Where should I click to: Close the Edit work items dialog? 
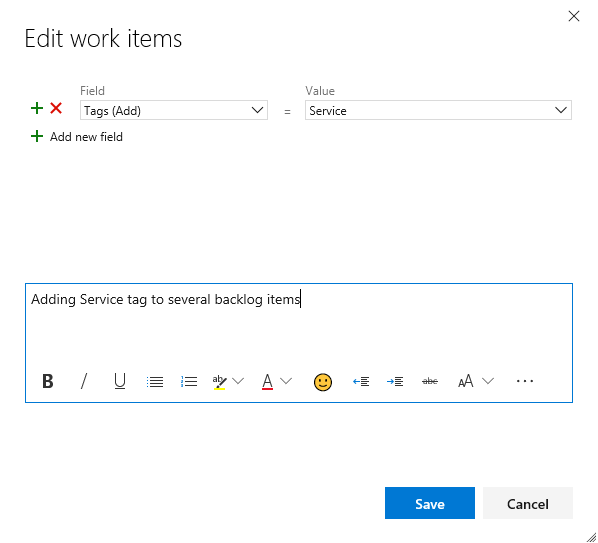pos(574,16)
